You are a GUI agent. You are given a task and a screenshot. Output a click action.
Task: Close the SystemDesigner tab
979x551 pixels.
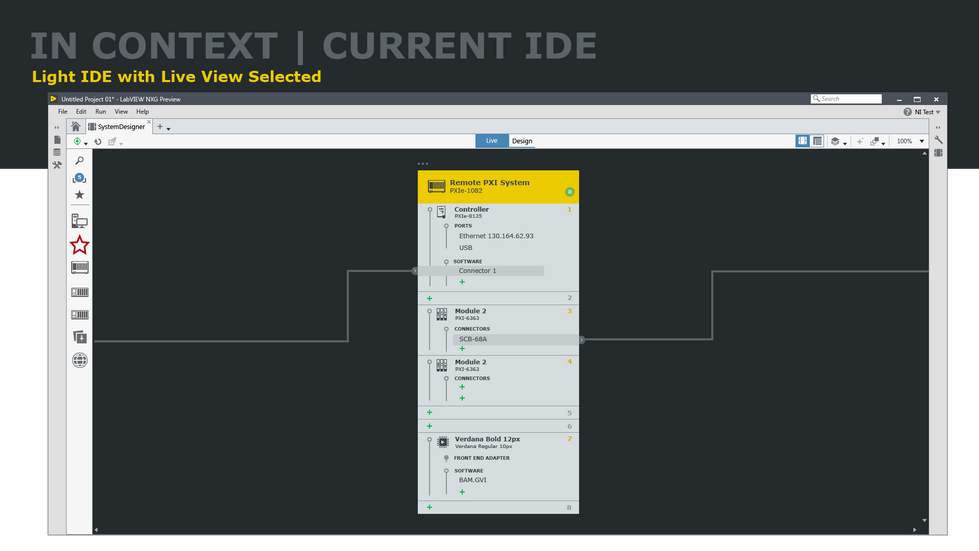pos(149,122)
